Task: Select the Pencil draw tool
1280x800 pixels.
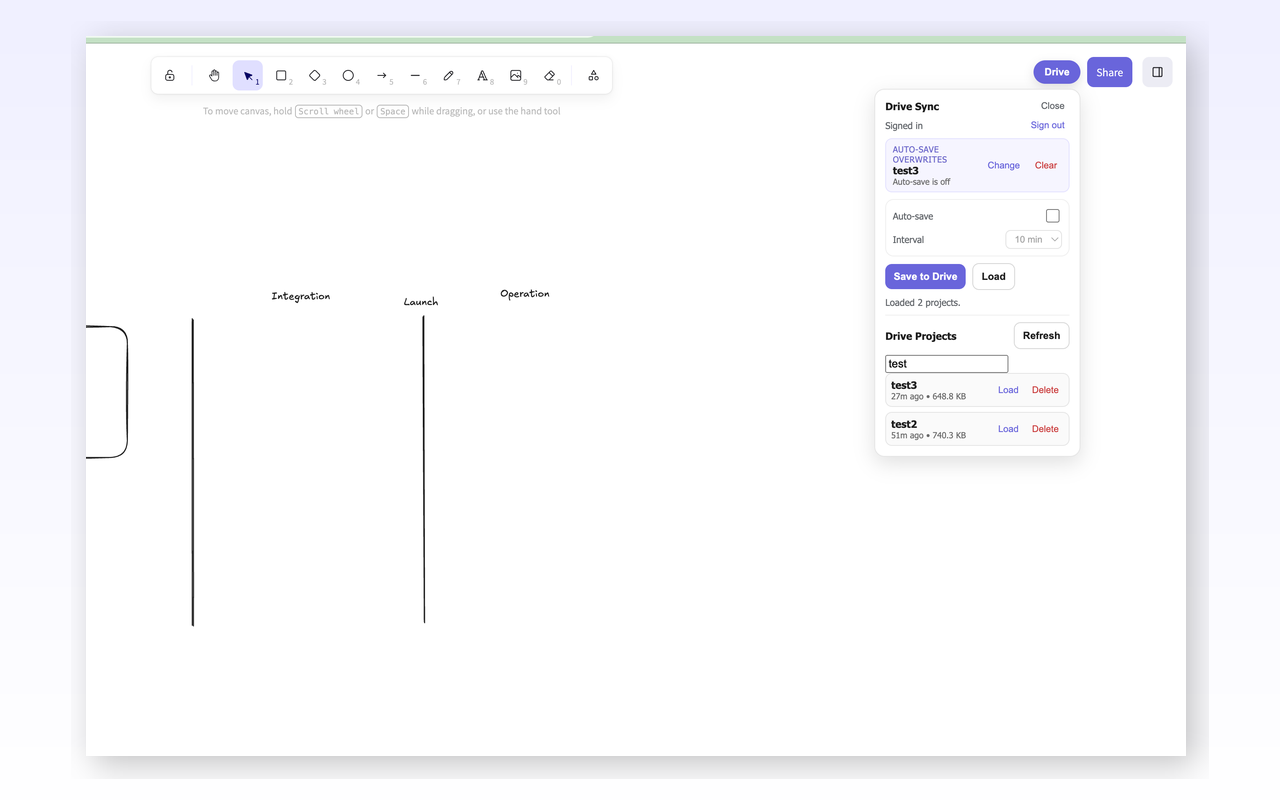Action: click(x=449, y=76)
